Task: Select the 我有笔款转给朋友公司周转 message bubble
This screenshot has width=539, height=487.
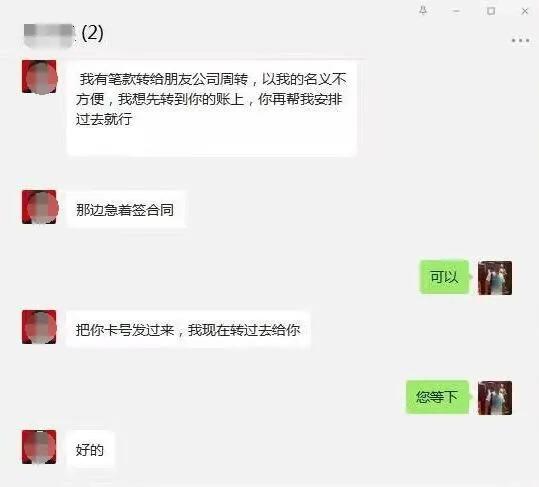Action: click(x=212, y=109)
